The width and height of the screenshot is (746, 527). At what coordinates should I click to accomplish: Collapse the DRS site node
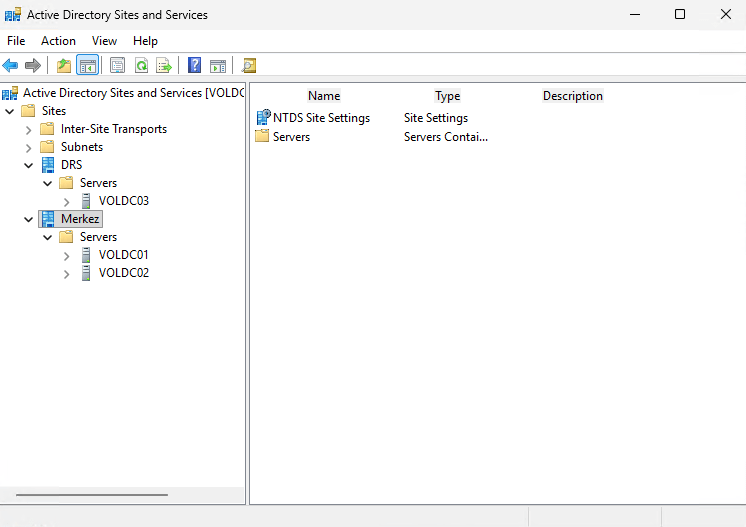tap(29, 165)
